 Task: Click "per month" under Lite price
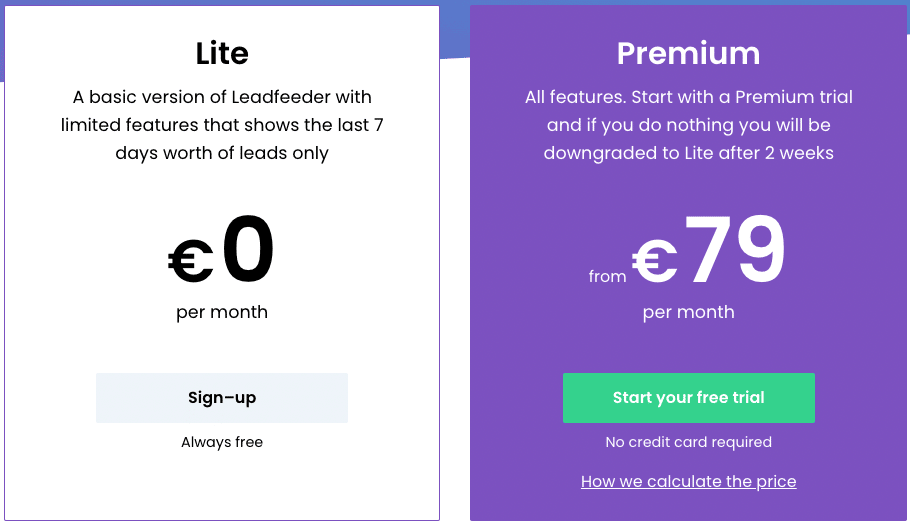(222, 312)
